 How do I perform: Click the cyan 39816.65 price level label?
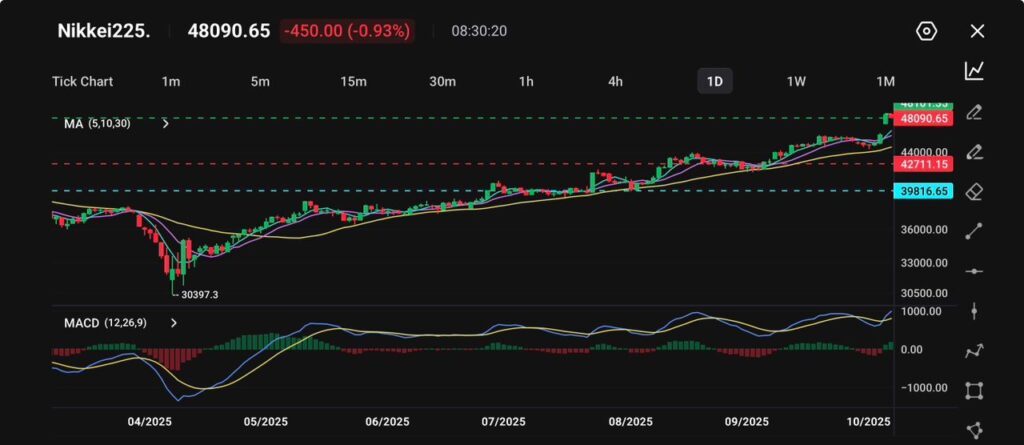coord(923,190)
